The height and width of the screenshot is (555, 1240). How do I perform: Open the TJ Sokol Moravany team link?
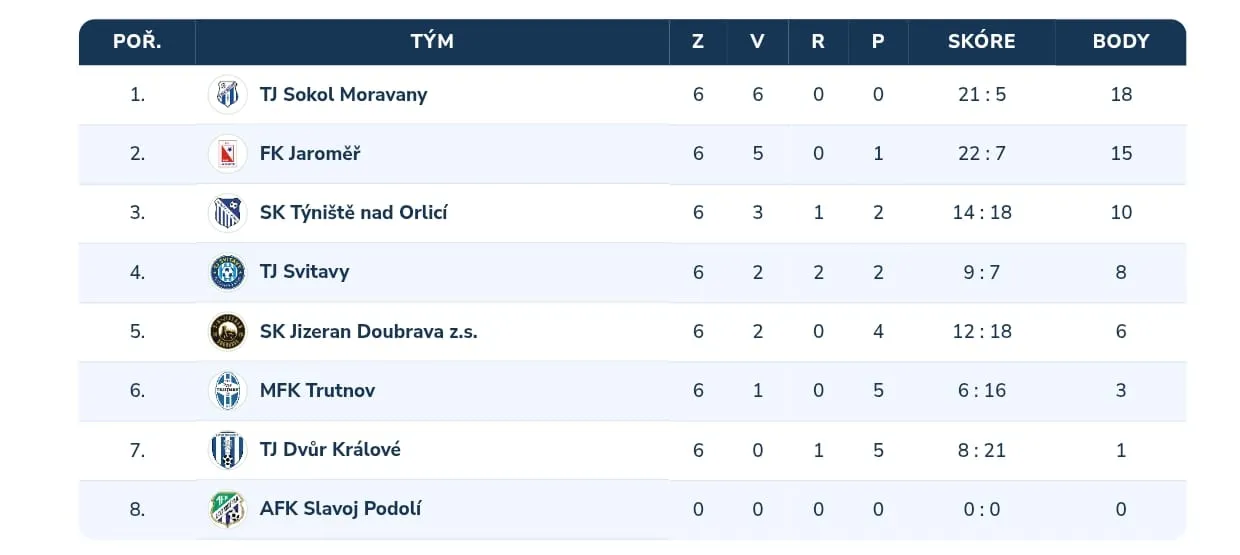(x=343, y=95)
